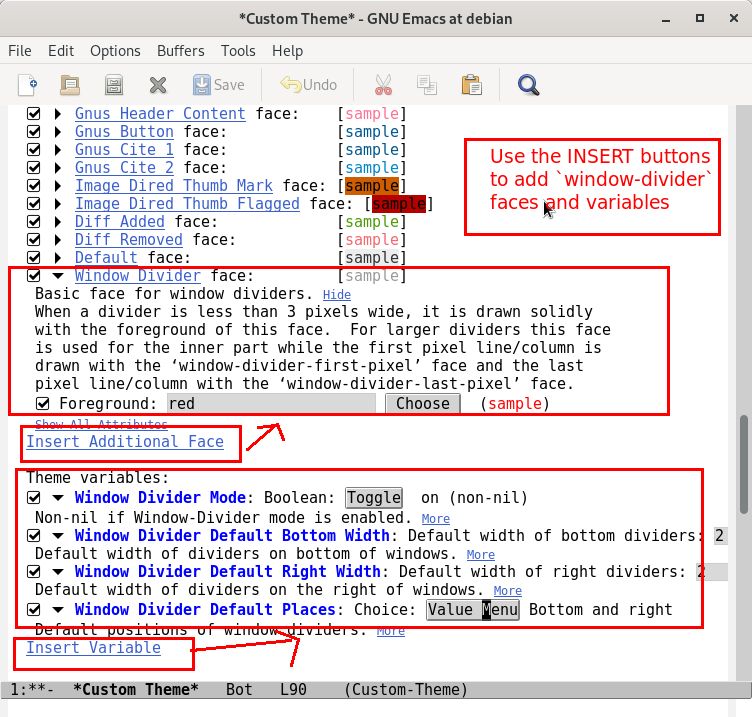Click the Foreground color field containing red

[x=271, y=403]
